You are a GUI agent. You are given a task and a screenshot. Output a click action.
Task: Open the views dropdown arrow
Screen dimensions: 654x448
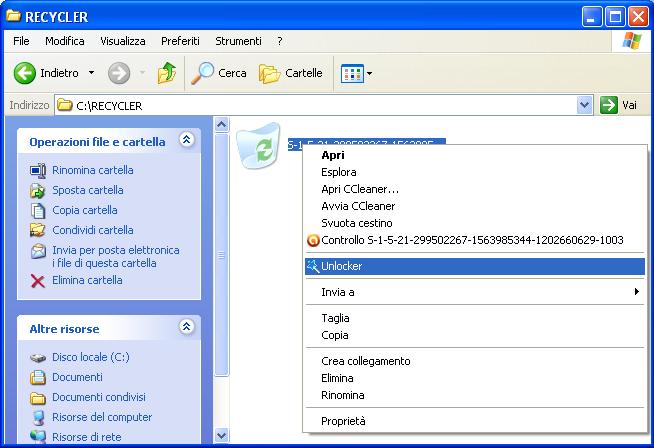pos(370,74)
